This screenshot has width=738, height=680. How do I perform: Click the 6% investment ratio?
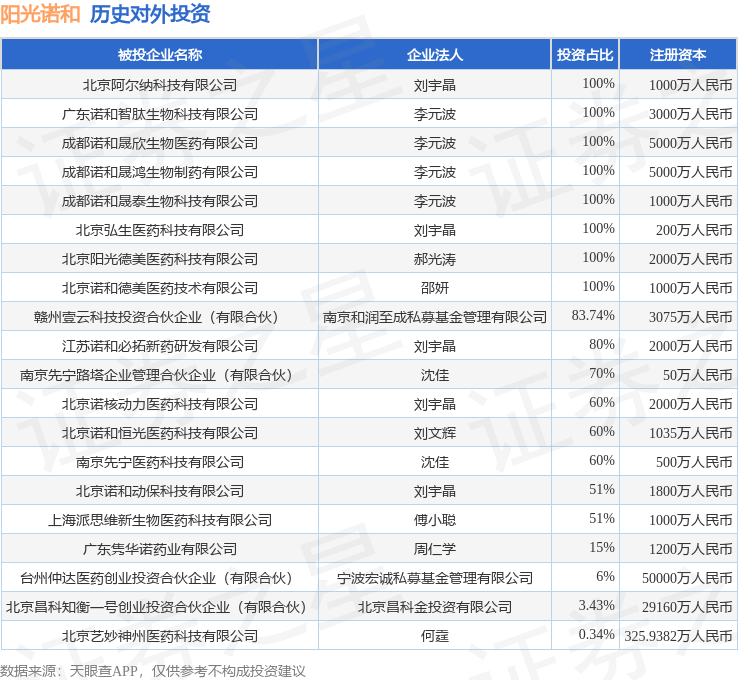point(605,576)
